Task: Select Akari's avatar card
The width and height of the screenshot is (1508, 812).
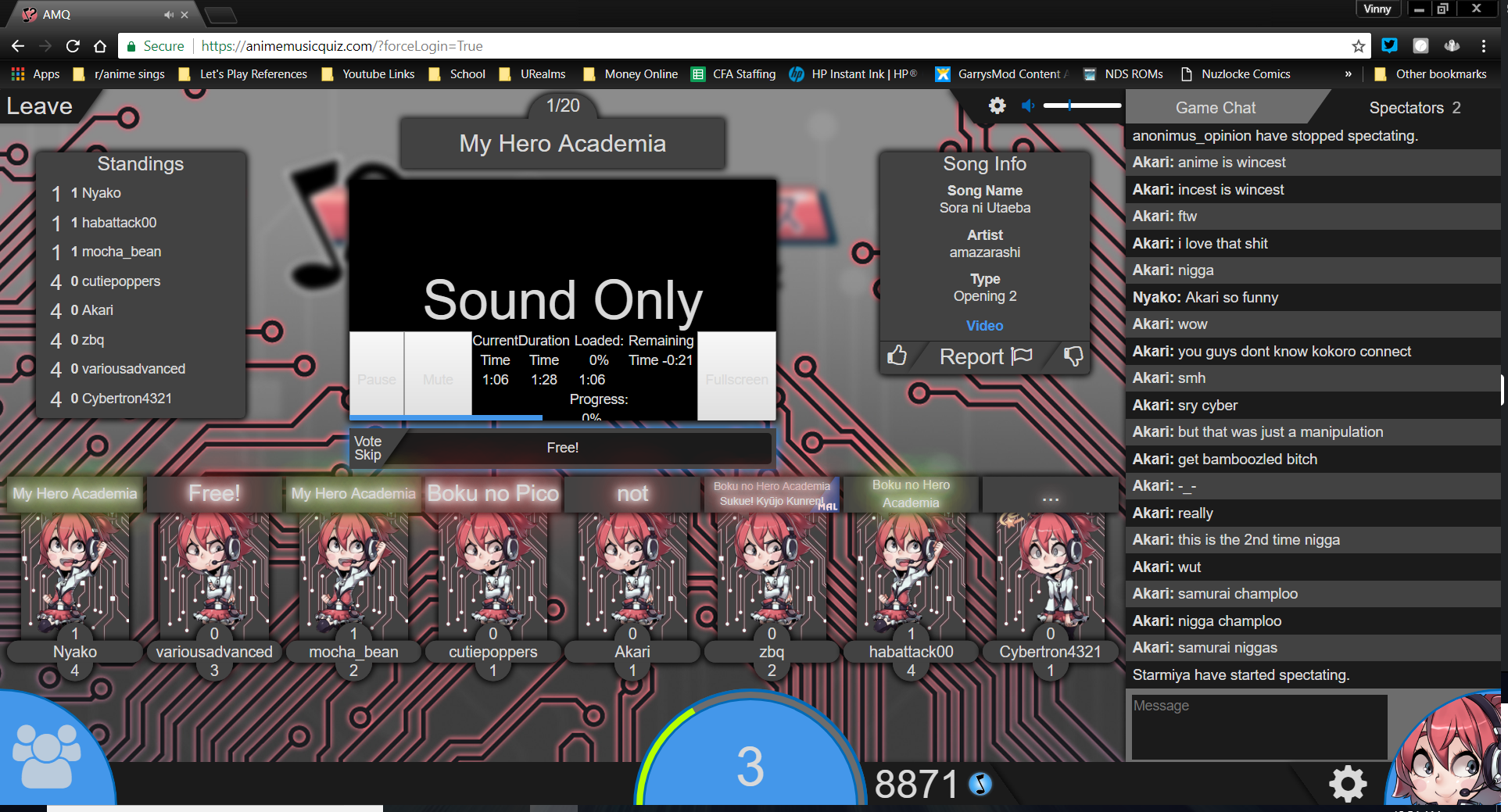Action: click(x=632, y=578)
